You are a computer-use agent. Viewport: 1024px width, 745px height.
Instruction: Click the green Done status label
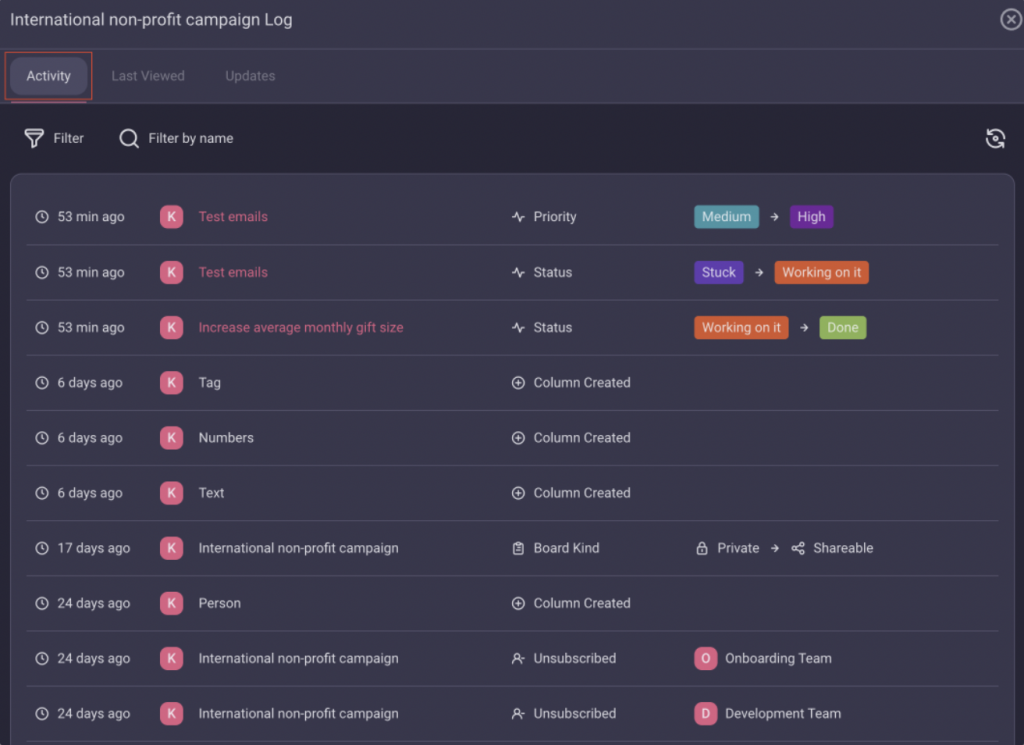tap(842, 327)
